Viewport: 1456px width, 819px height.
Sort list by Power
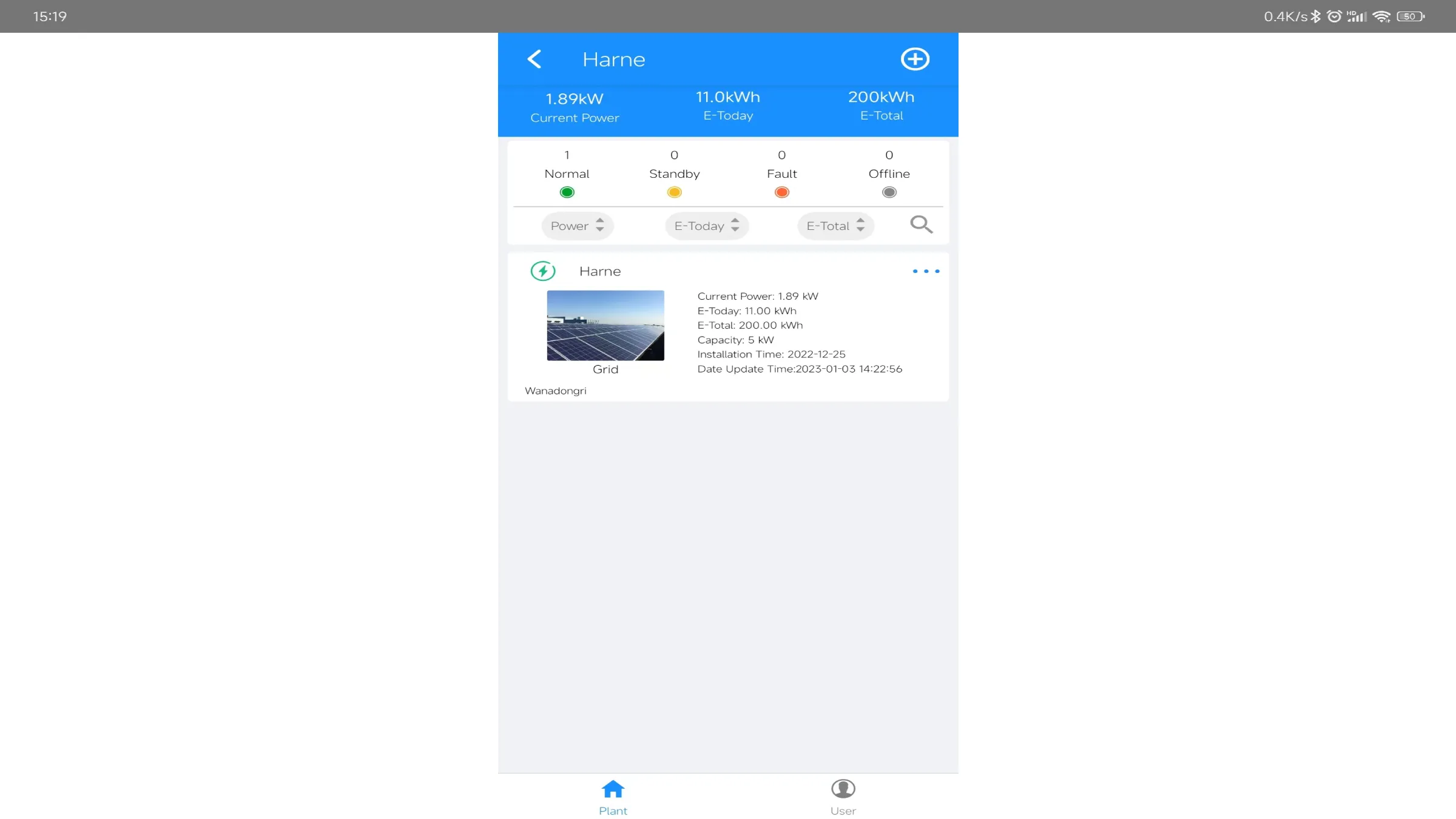pos(577,226)
